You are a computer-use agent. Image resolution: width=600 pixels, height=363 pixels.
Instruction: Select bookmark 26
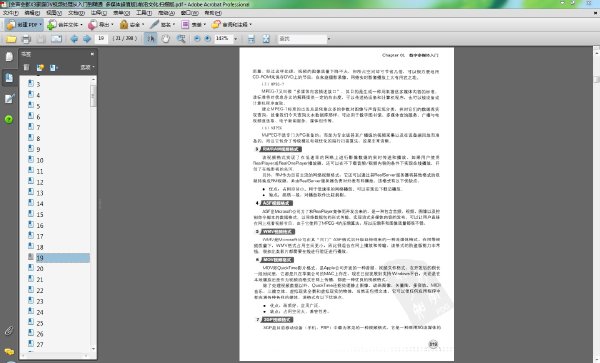pos(40,334)
